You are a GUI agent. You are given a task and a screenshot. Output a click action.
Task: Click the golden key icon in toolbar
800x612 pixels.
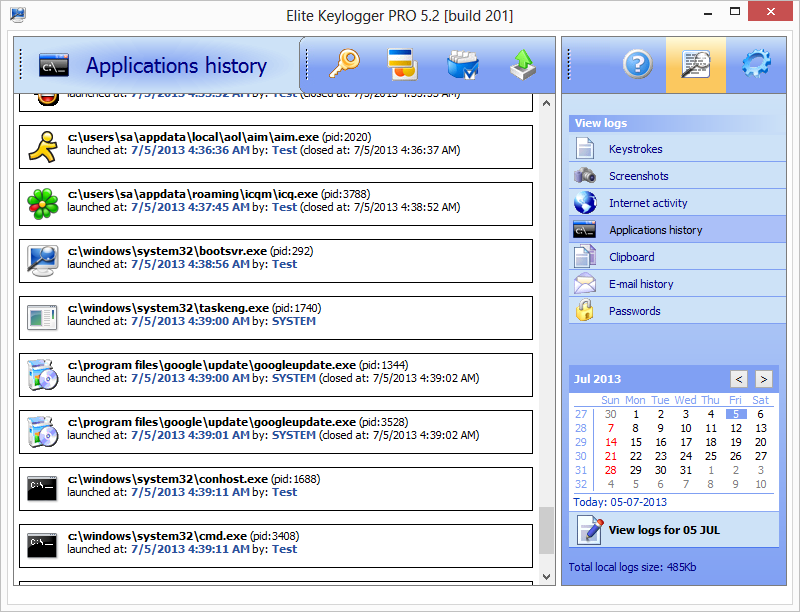(345, 65)
